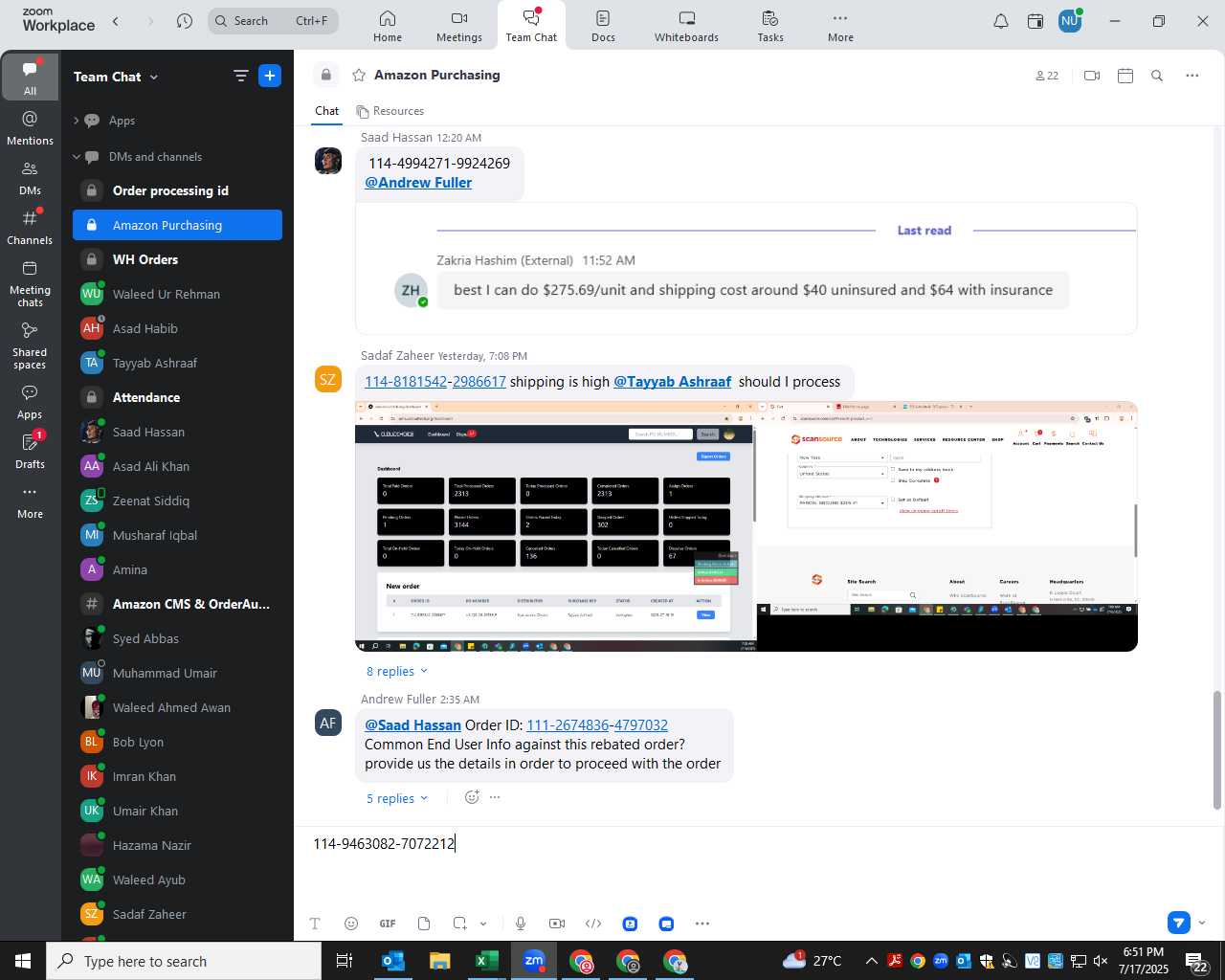Record an audio message

pyautogui.click(x=521, y=924)
